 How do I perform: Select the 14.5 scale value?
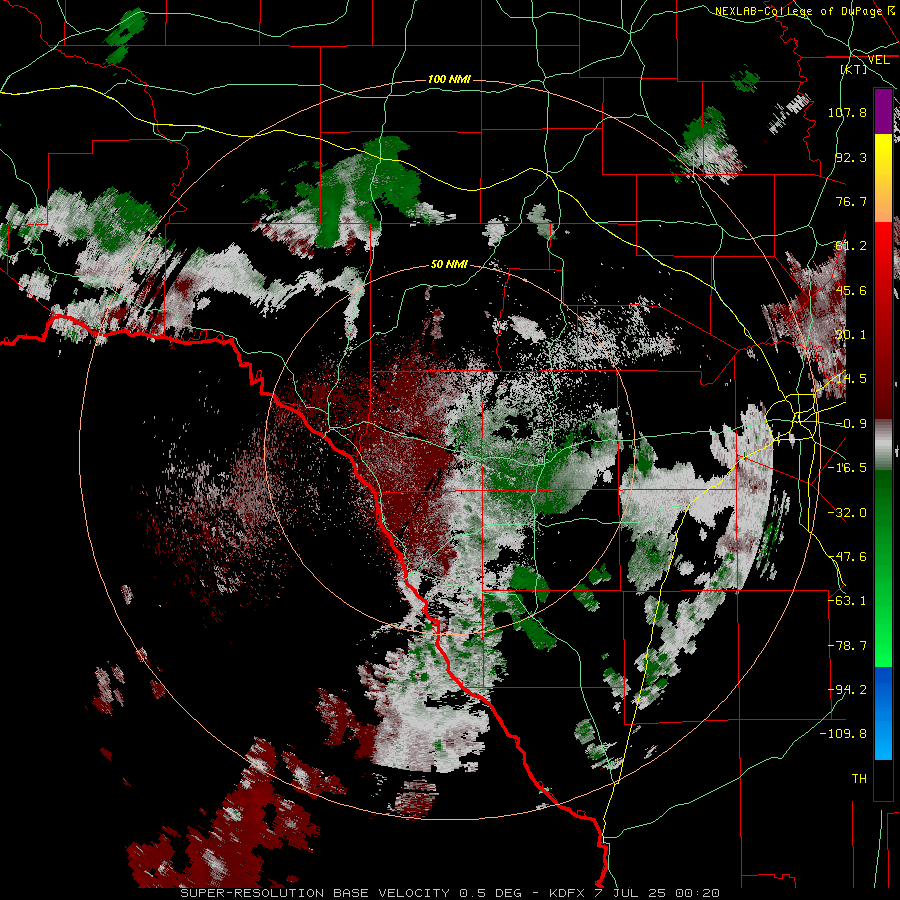point(851,379)
